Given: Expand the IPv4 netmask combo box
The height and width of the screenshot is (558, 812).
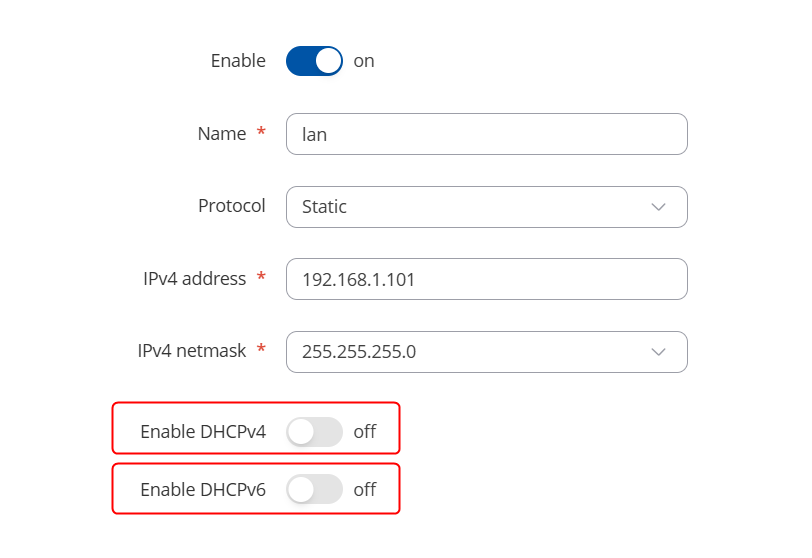Looking at the screenshot, I should pyautogui.click(x=486, y=352).
